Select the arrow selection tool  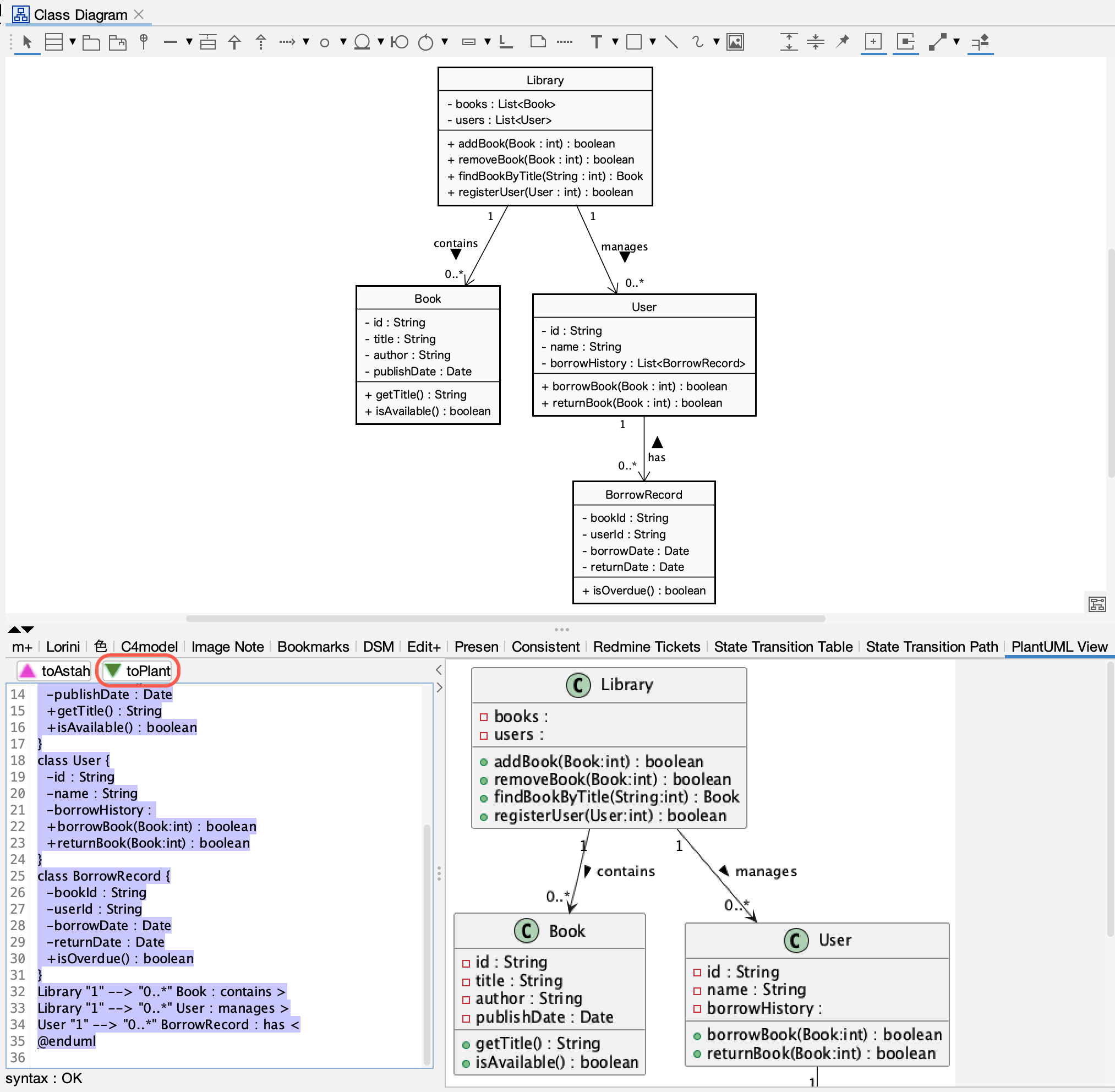[27, 42]
